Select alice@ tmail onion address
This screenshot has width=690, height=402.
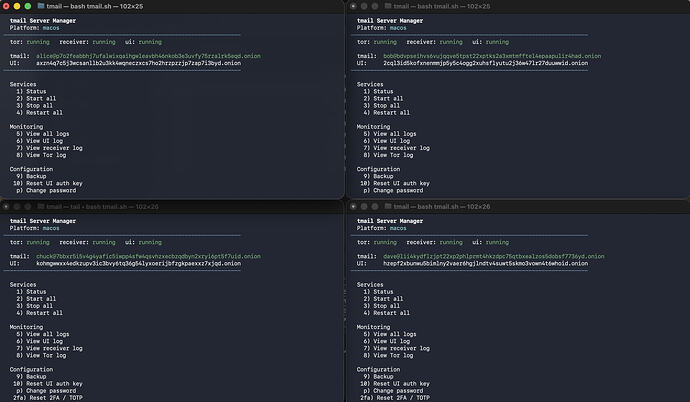(x=148, y=56)
